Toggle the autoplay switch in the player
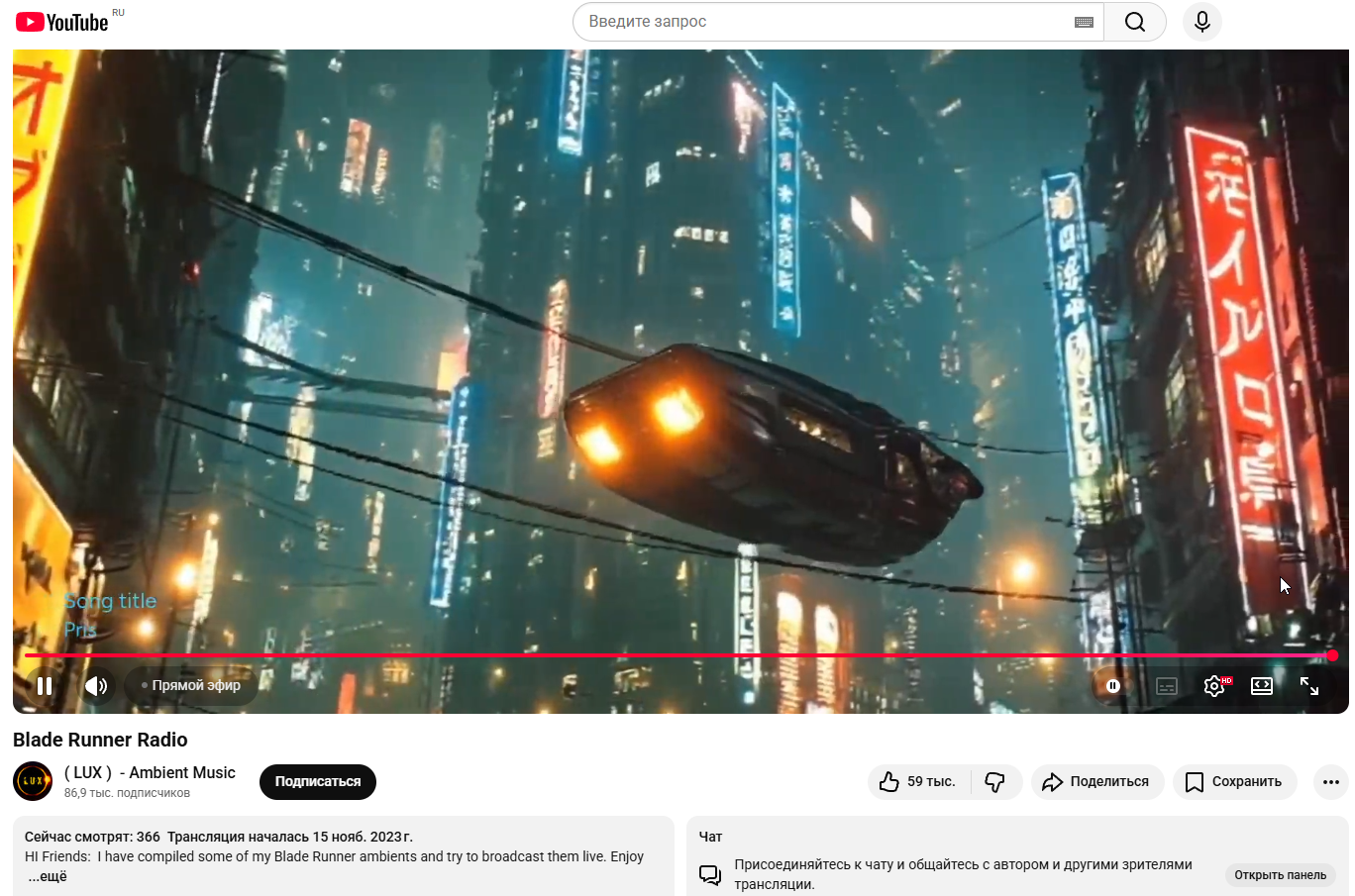Image resolution: width=1355 pixels, height=896 pixels. pyautogui.click(x=1113, y=685)
